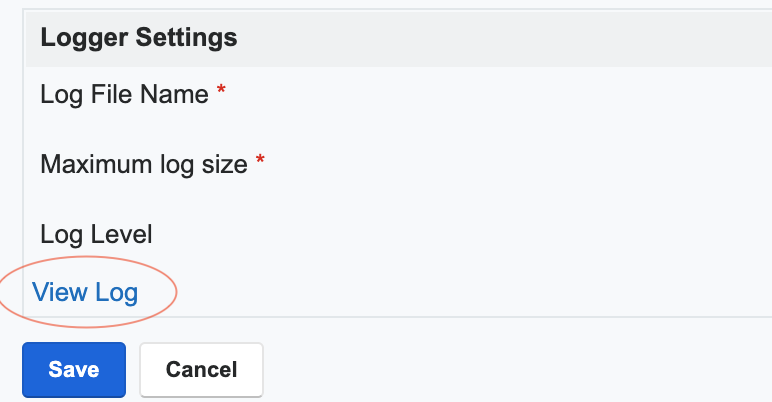This screenshot has height=402, width=772.
Task: Click blank row area right of Log Level
Action: 462,234
